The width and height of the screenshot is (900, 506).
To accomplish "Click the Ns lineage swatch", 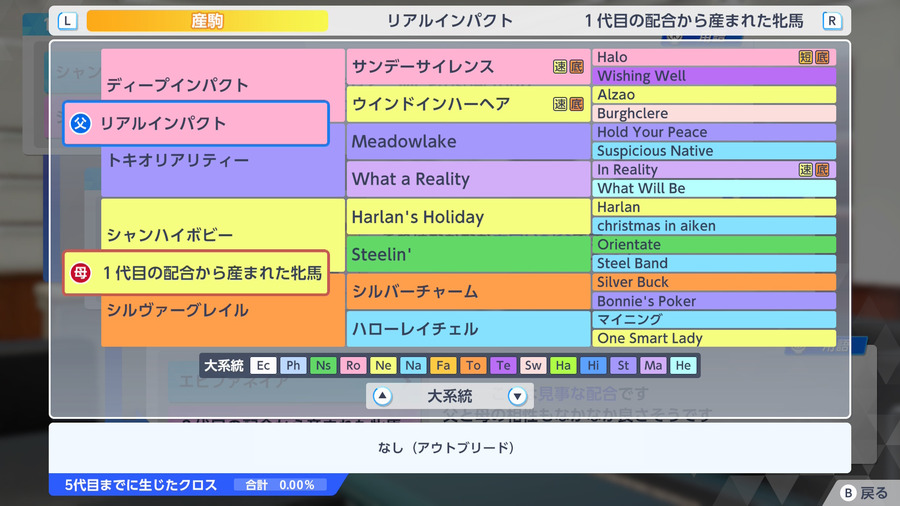I will (x=323, y=365).
